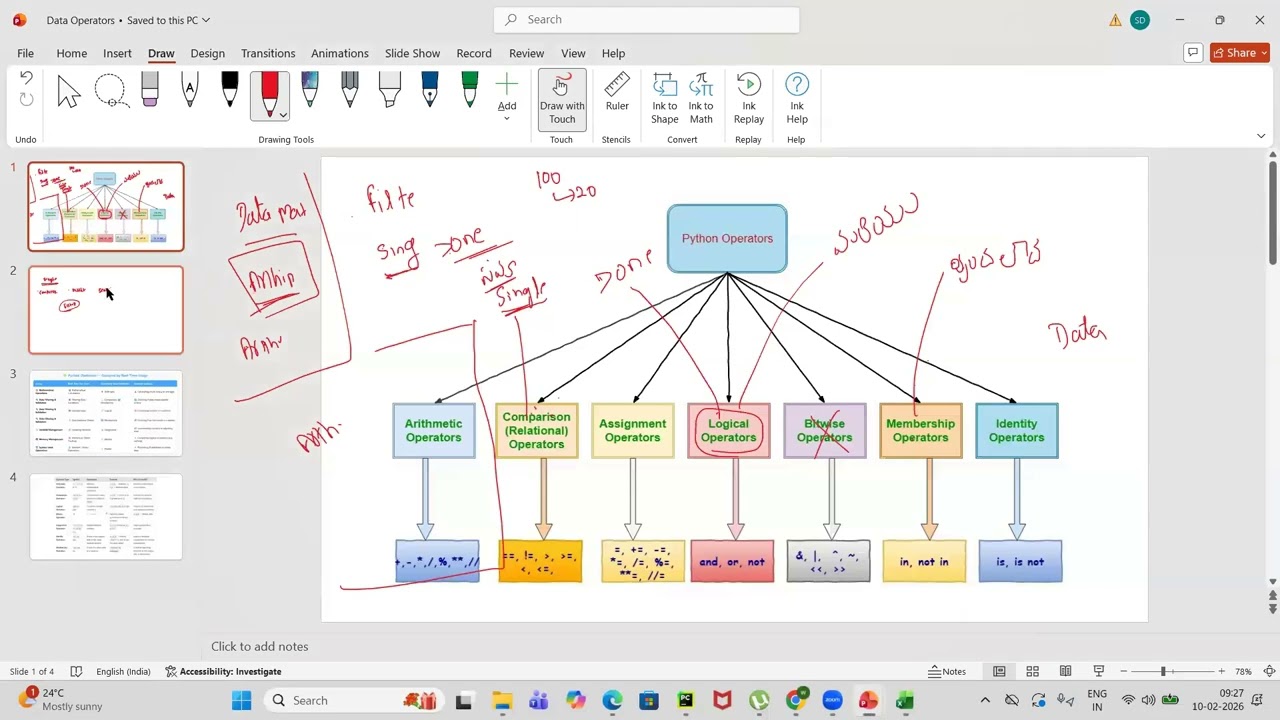
Task: Click zoom out minus button
Action: [x=1124, y=671]
